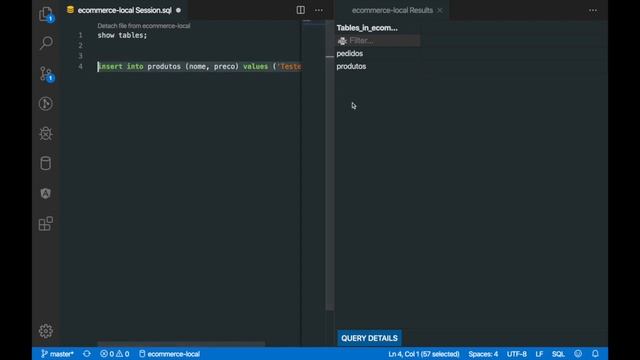The image size is (640, 360).
Task: Click the show tables; line
Action: (x=122, y=35)
